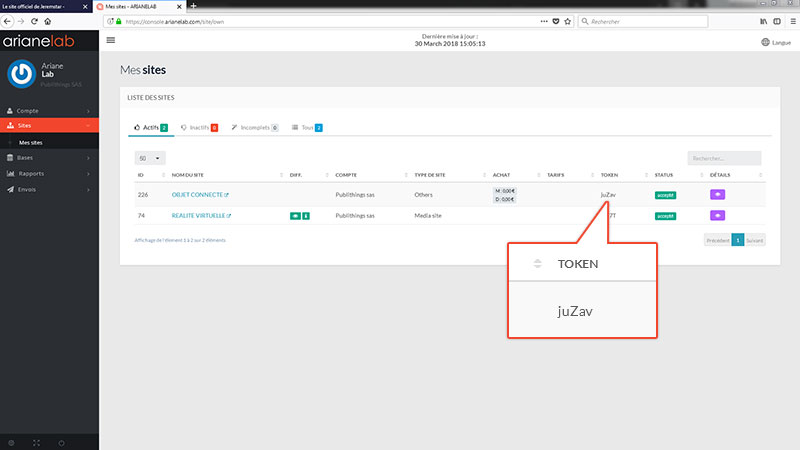Image resolution: width=800 pixels, height=450 pixels.
Task: Click the browser forward arrow
Action: pos(21,21)
